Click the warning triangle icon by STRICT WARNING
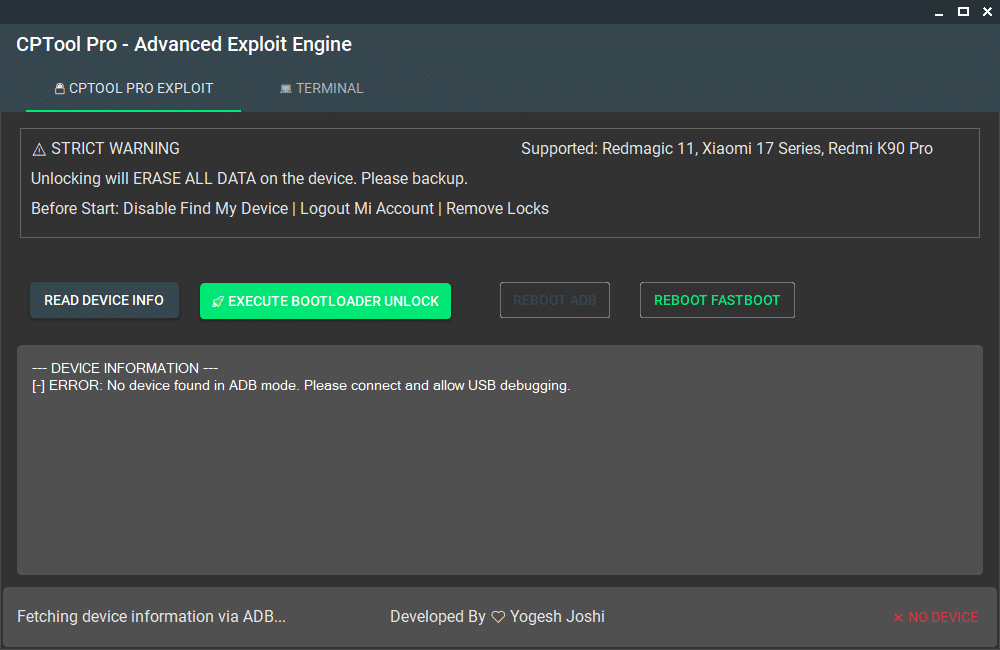Screen dimensions: 1000x650 (39, 149)
